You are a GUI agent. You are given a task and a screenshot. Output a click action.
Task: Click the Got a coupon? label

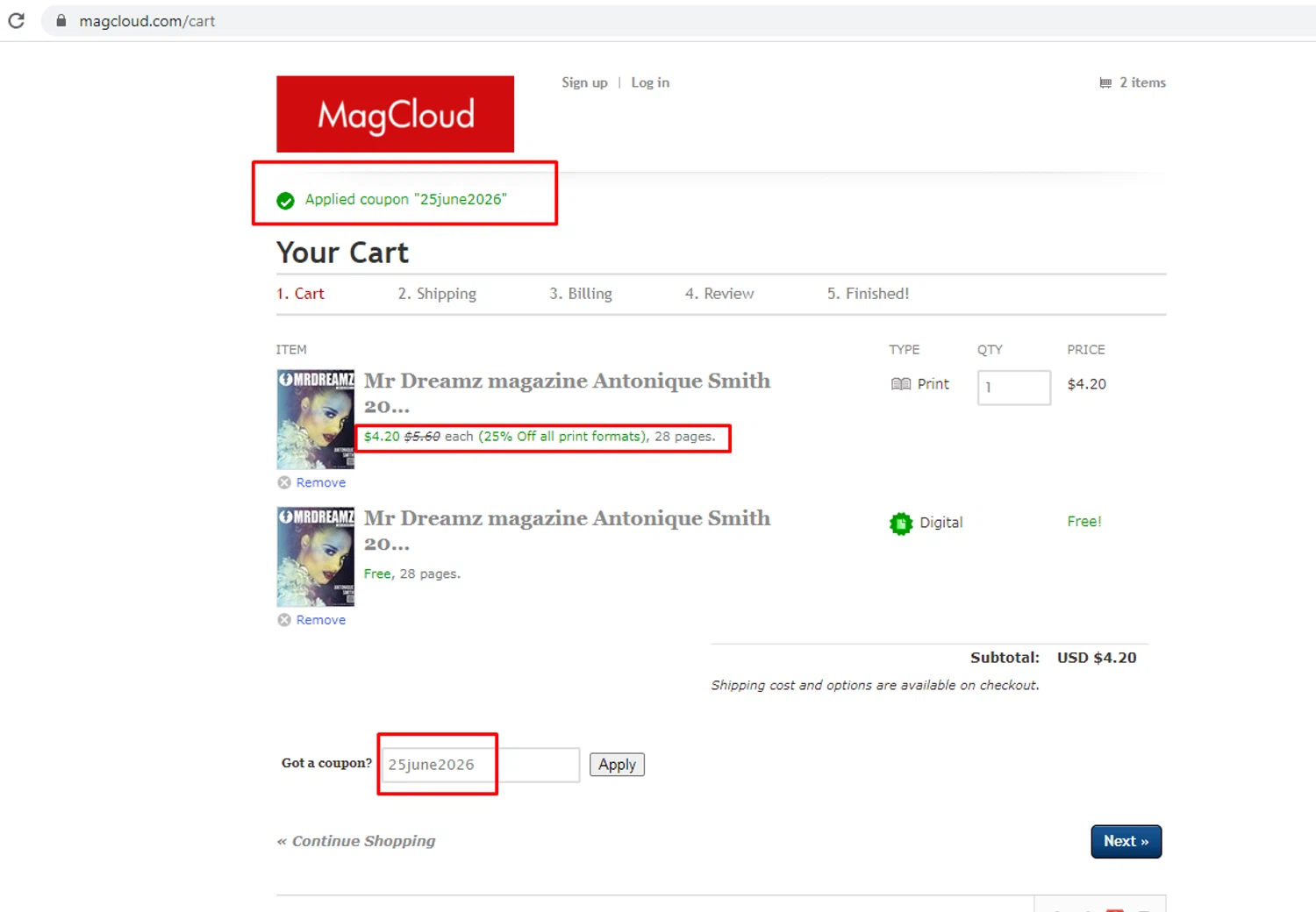tap(326, 763)
